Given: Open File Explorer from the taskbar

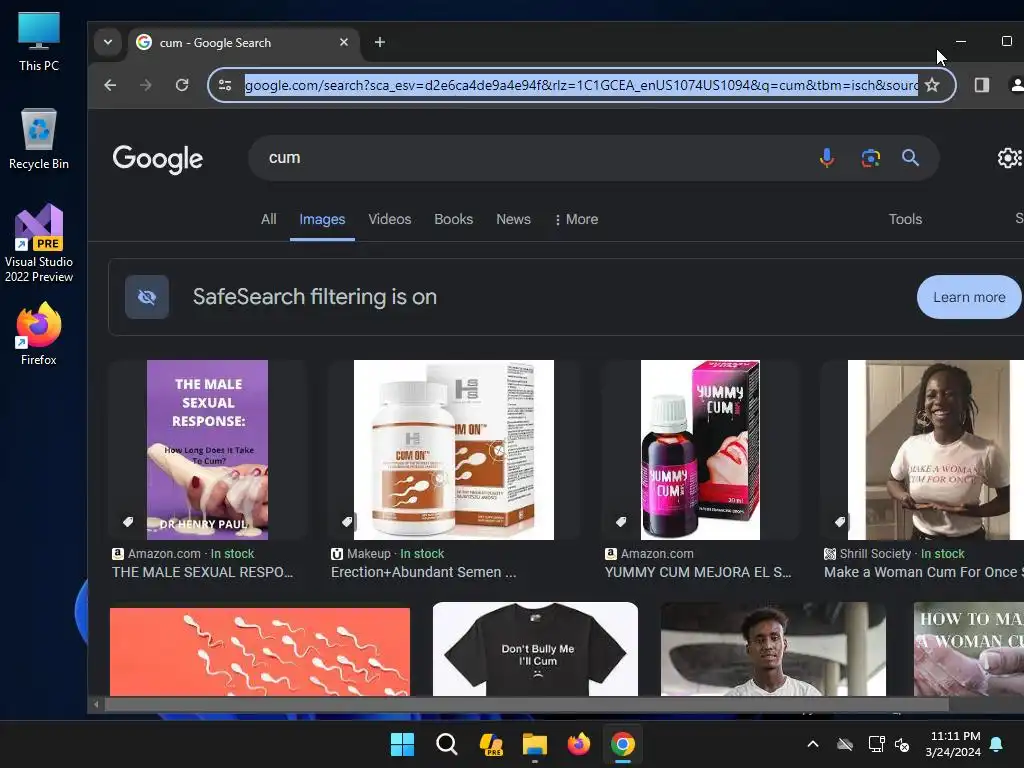Looking at the screenshot, I should [534, 744].
